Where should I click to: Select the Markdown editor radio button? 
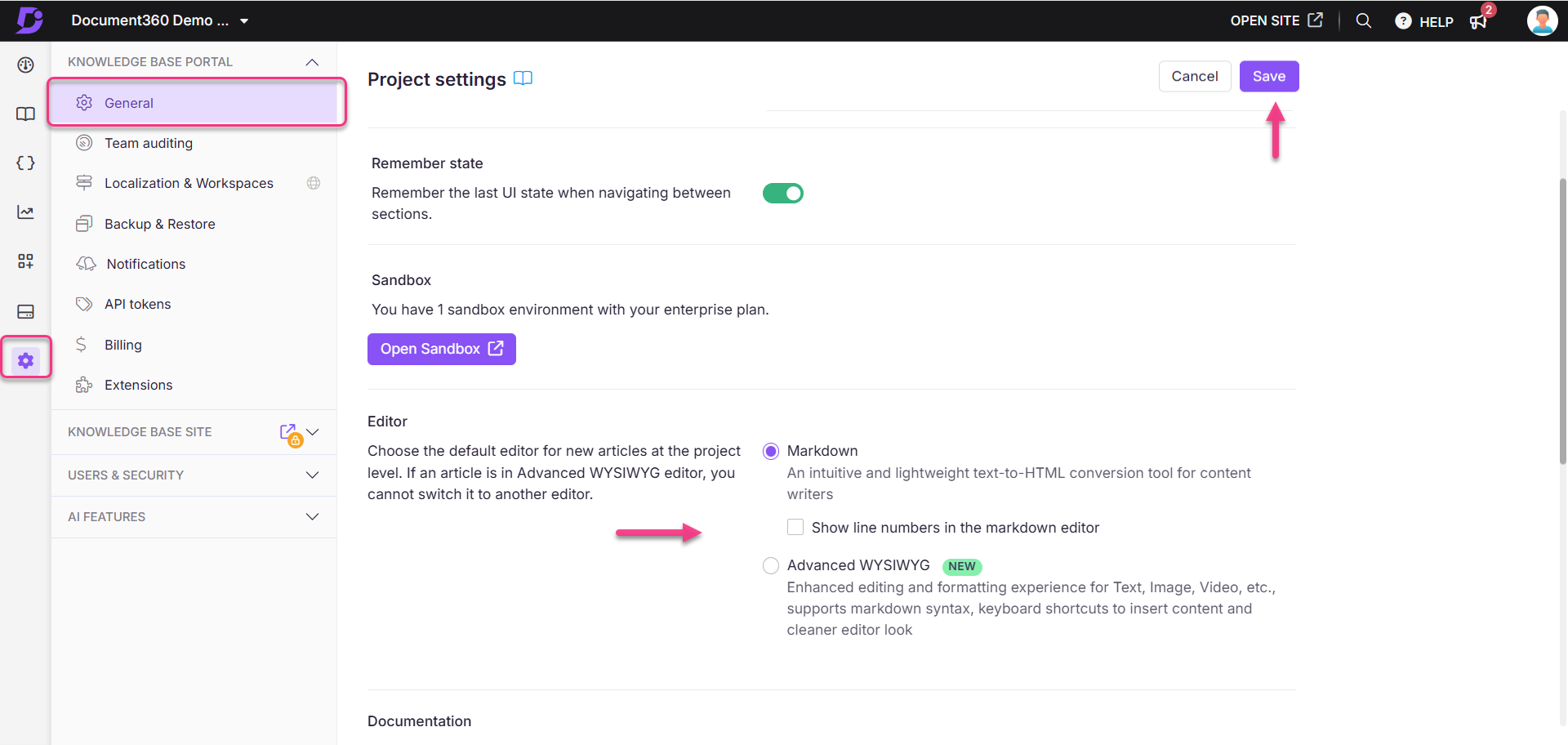(770, 451)
